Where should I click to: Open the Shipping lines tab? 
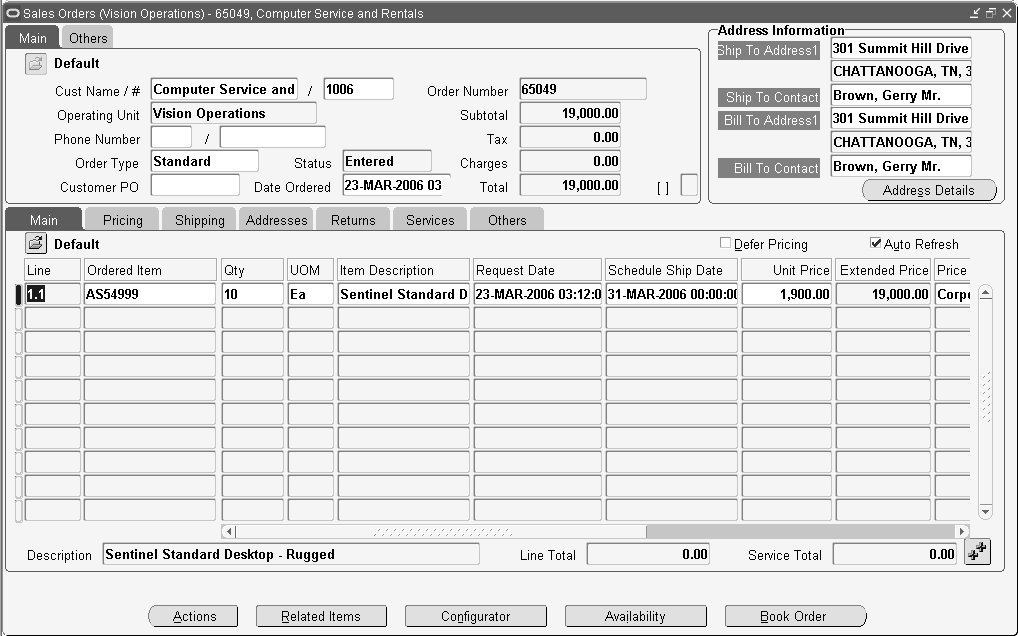[199, 219]
